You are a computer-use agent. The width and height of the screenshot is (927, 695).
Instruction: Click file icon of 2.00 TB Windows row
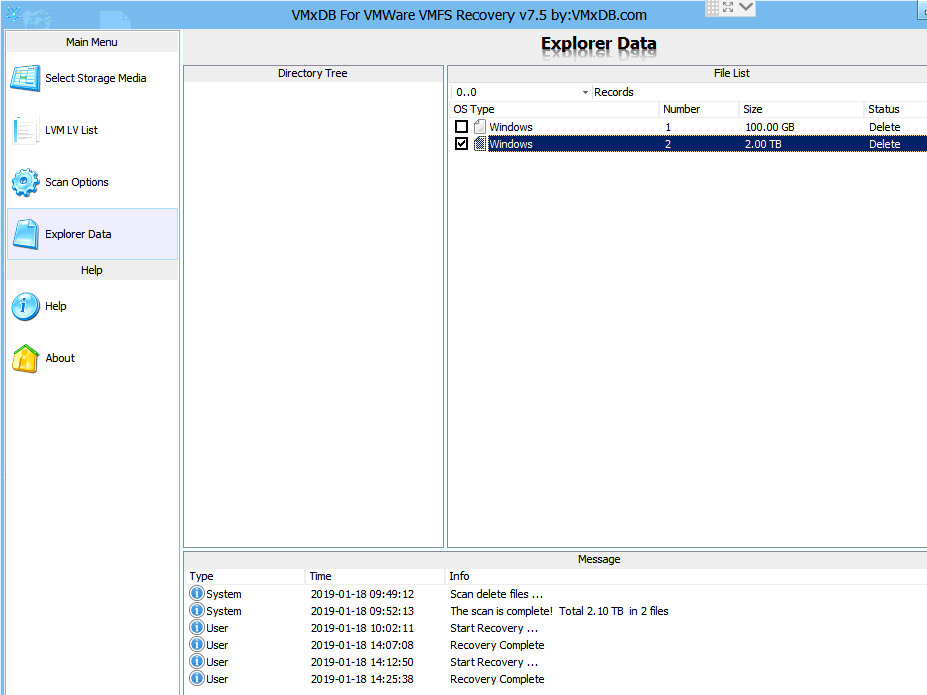click(479, 144)
